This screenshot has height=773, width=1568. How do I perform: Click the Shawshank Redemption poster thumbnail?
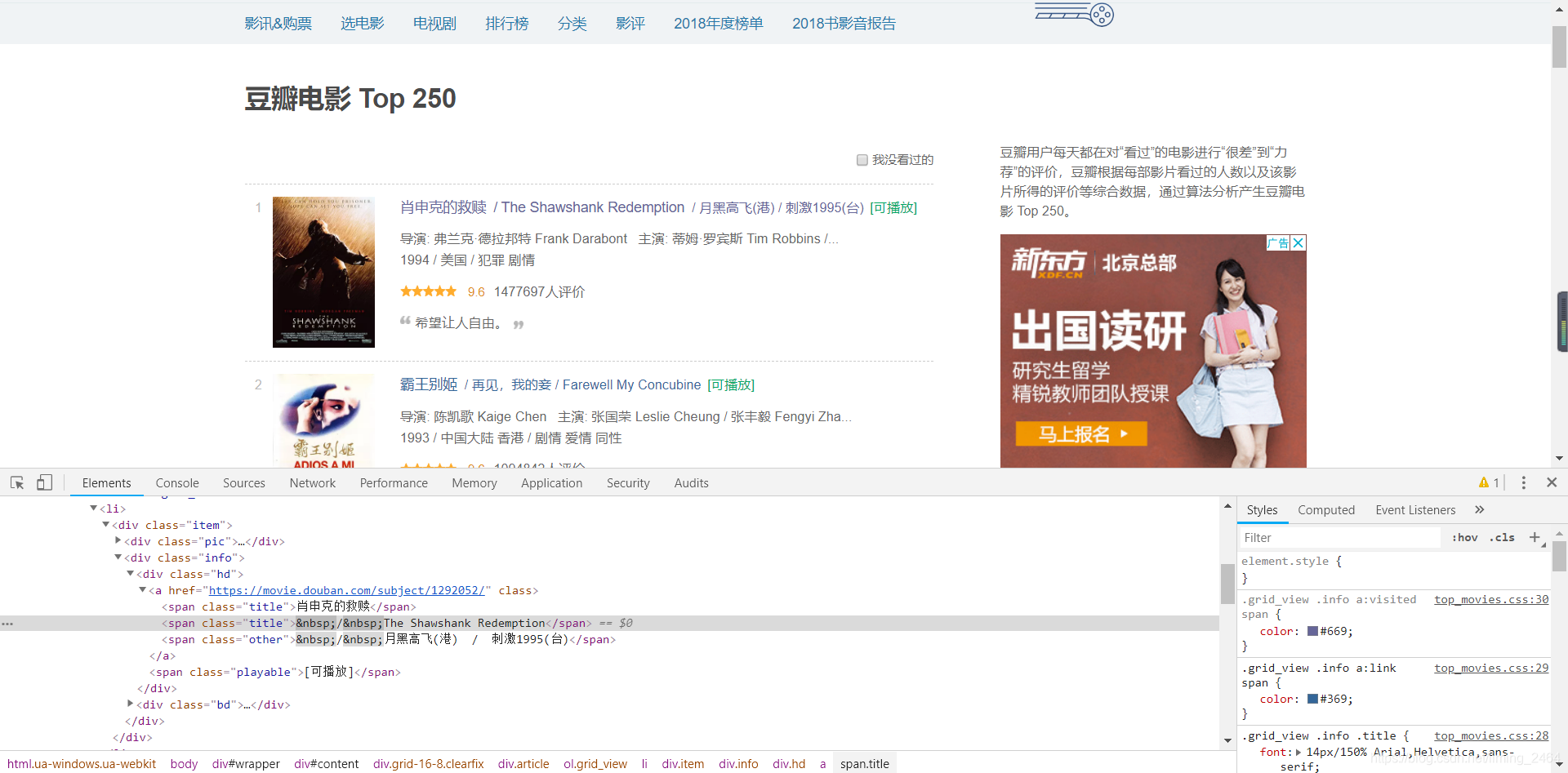click(x=323, y=272)
